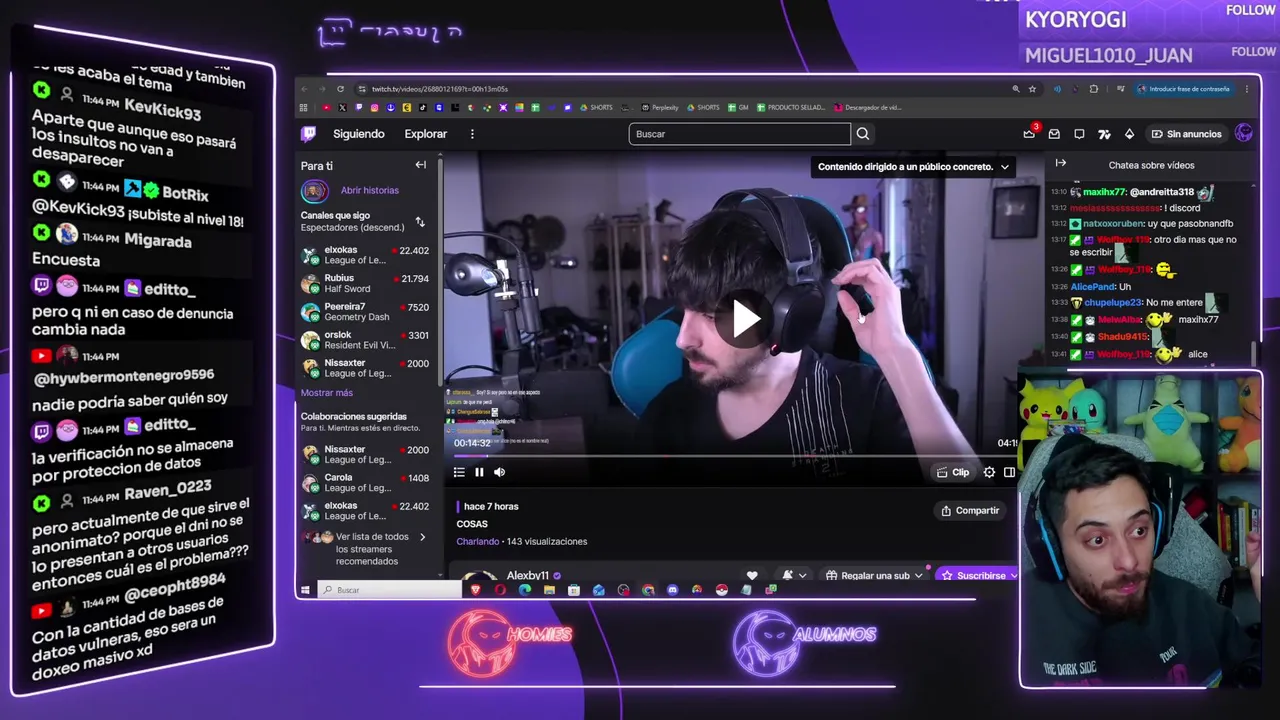Pause the video in player controls
1280x720 pixels.
479,472
